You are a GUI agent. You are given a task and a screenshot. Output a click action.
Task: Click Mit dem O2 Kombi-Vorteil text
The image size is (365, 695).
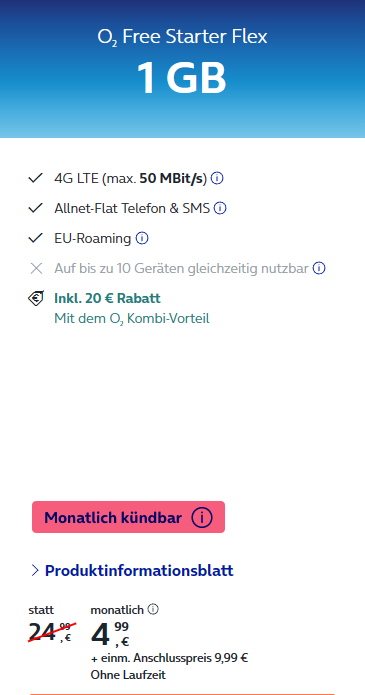click(132, 318)
